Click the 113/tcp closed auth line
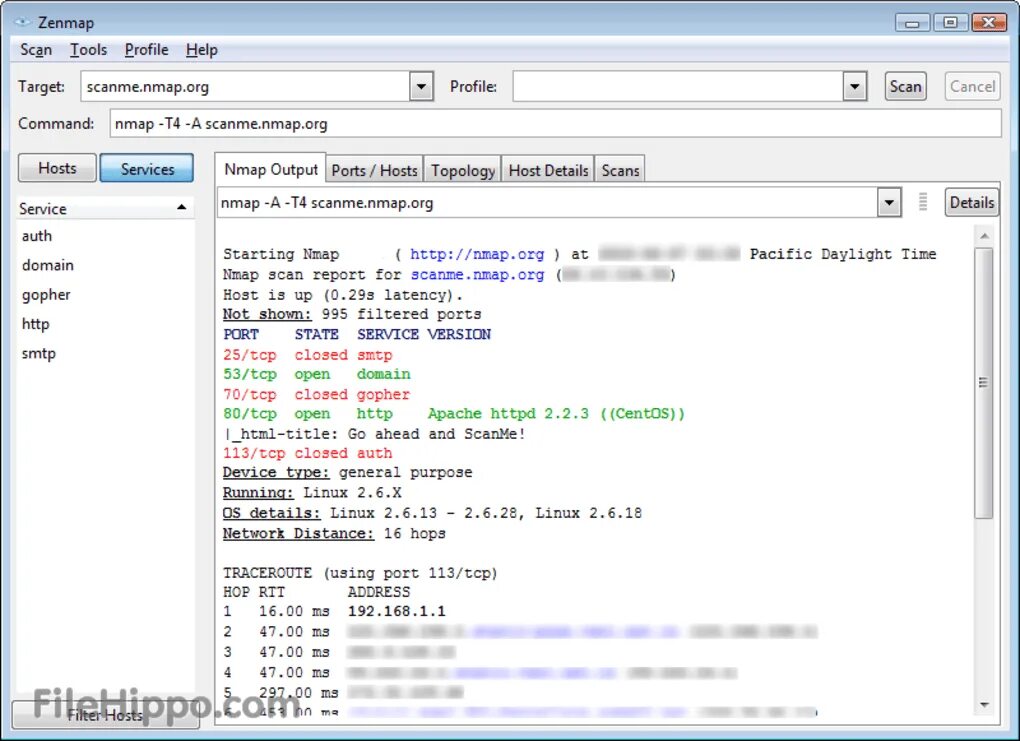Image resolution: width=1020 pixels, height=741 pixels. 308,453
